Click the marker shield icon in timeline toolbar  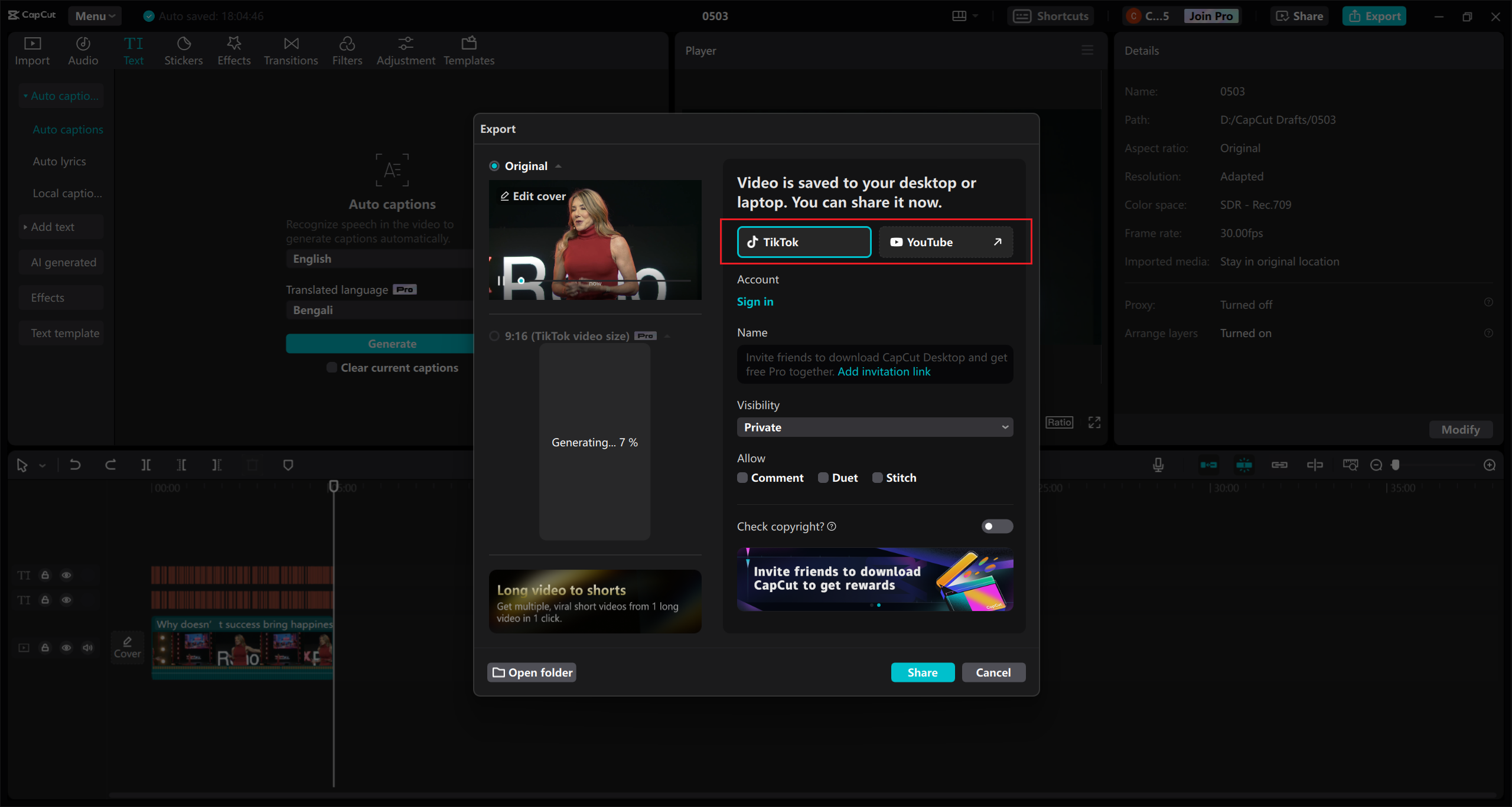288,465
